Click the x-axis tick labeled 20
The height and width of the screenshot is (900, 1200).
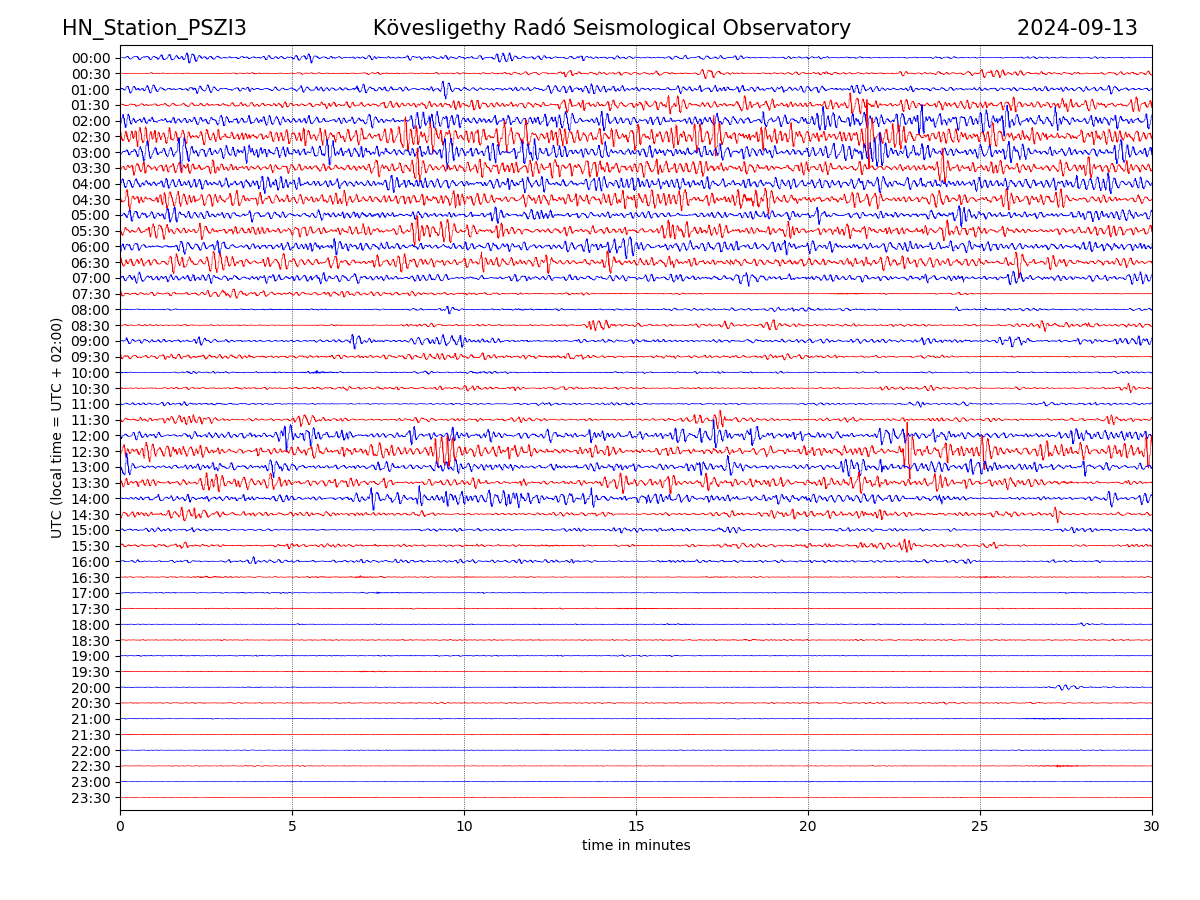point(808,827)
